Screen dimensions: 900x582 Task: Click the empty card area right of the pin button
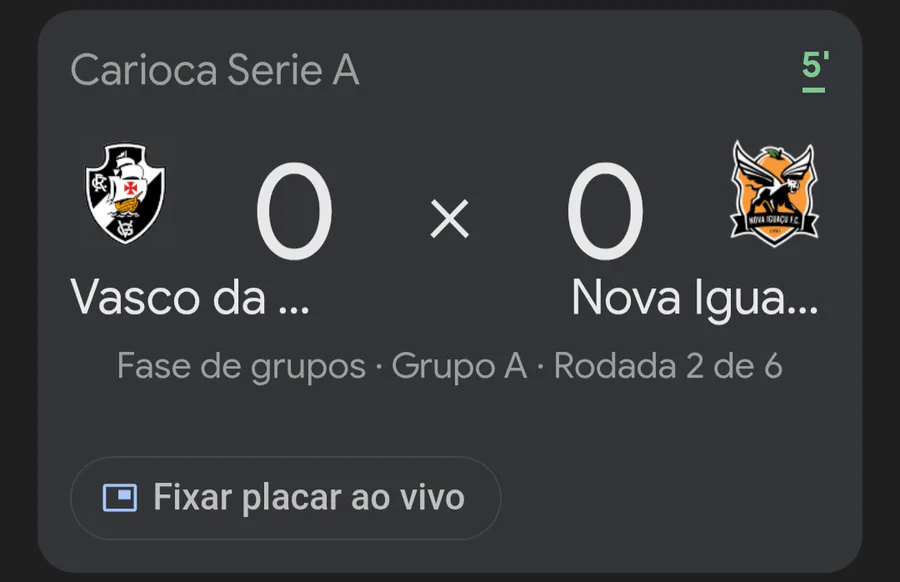click(x=680, y=498)
